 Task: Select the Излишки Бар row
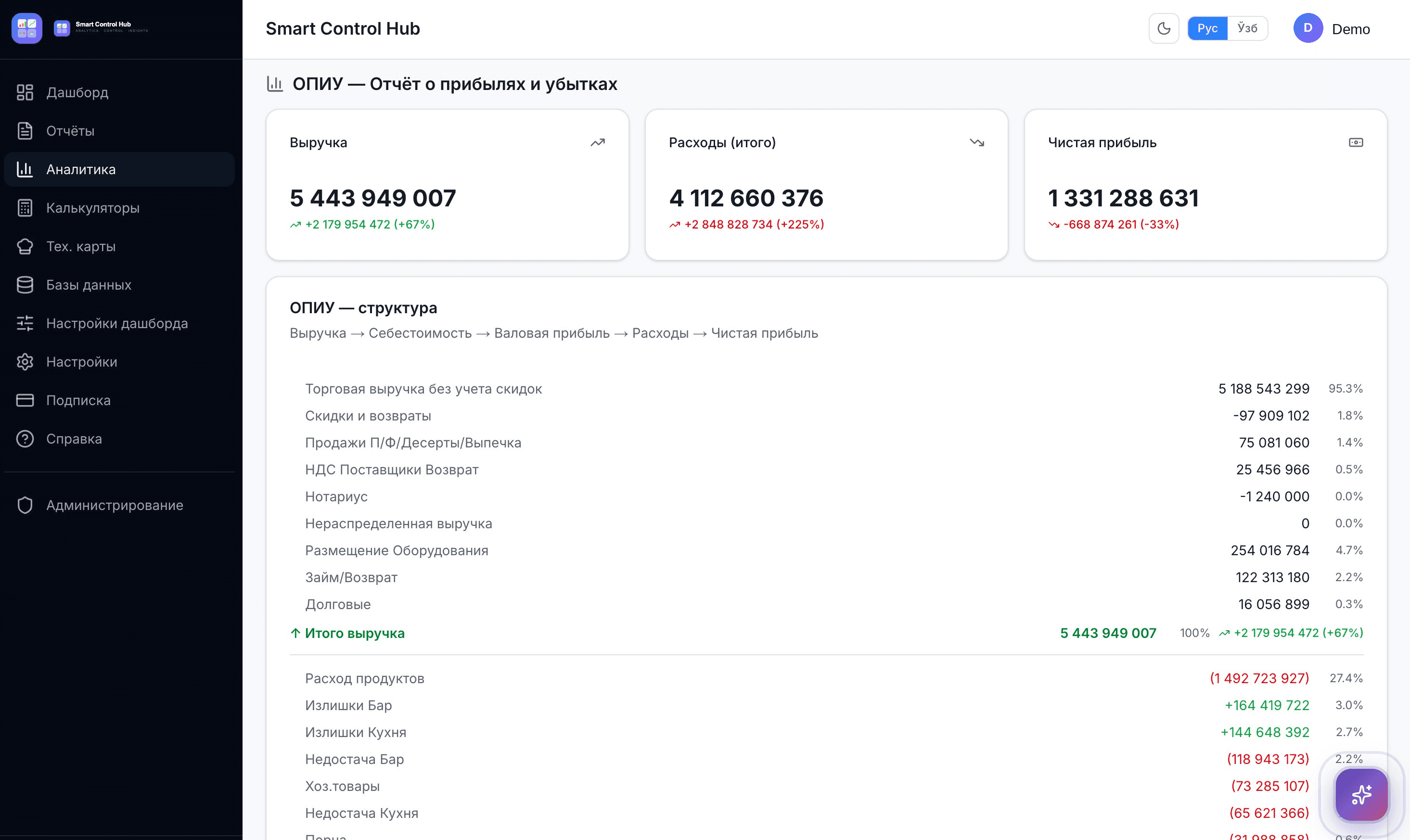click(826, 705)
